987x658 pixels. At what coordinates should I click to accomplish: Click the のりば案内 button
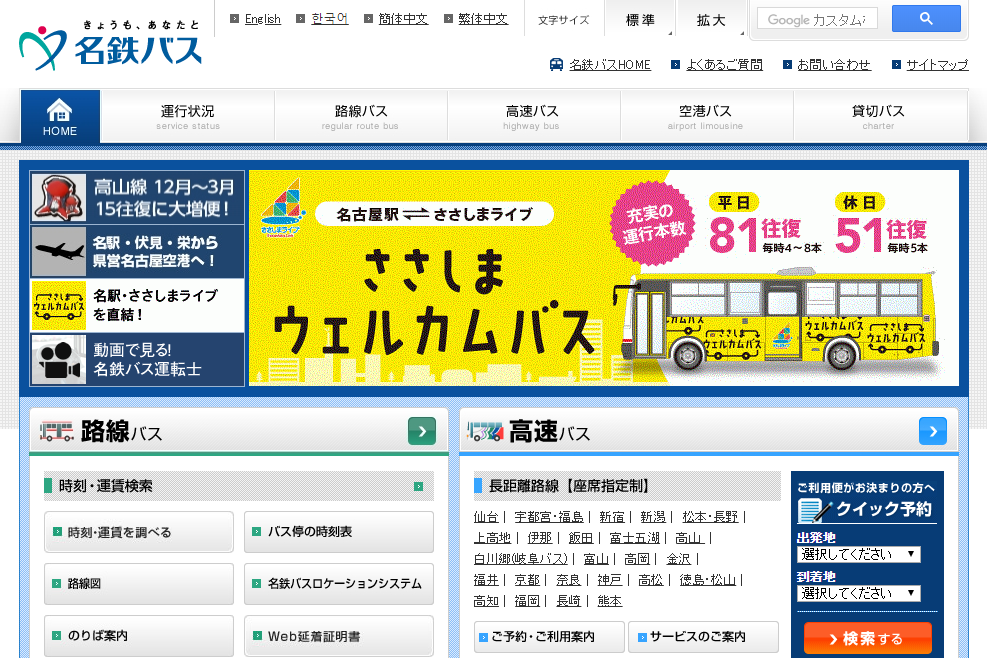(138, 636)
